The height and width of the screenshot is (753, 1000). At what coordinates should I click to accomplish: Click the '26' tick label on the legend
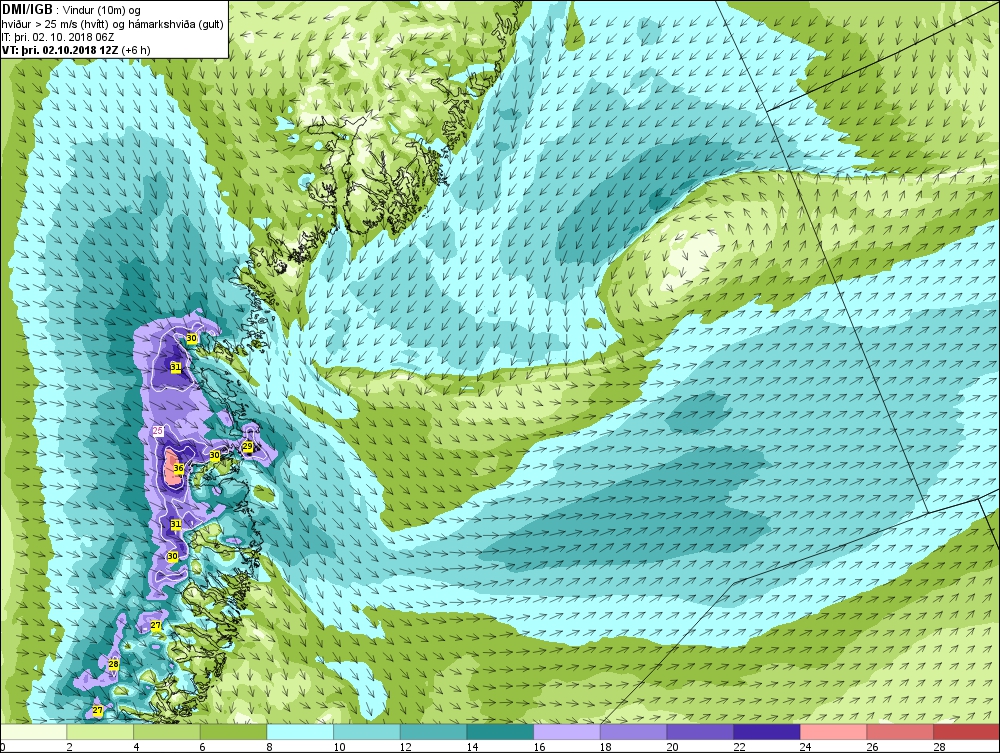[x=872, y=747]
